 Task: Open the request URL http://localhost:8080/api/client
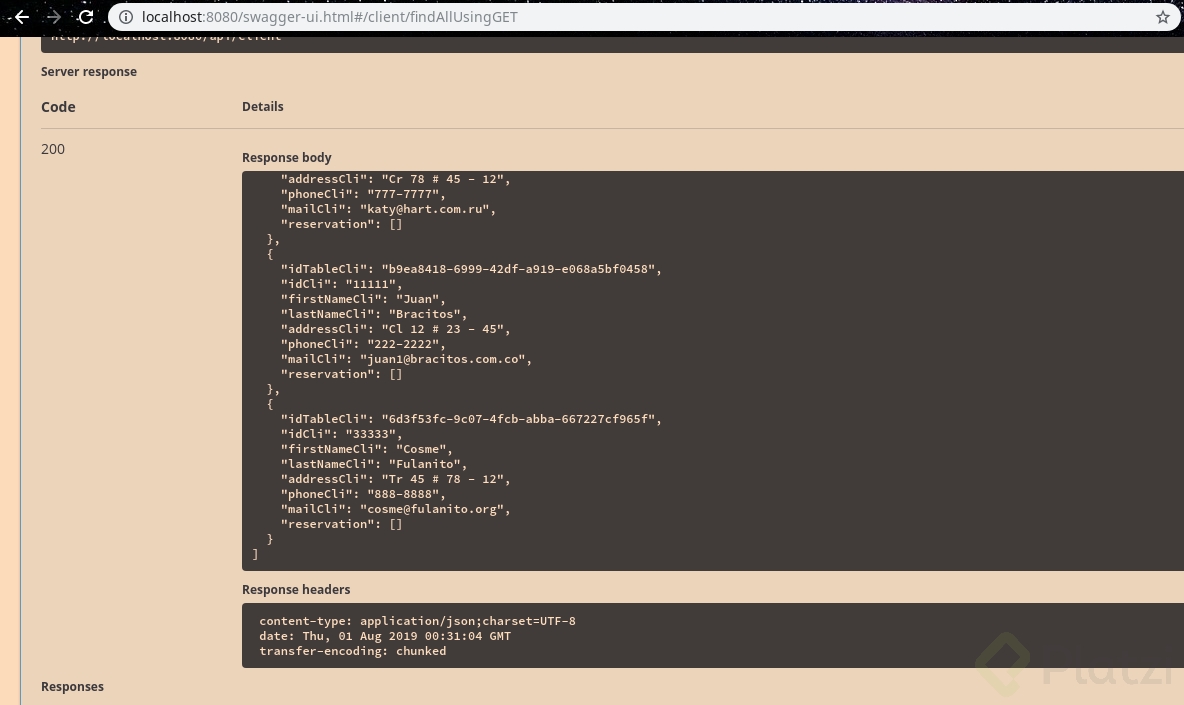166,36
